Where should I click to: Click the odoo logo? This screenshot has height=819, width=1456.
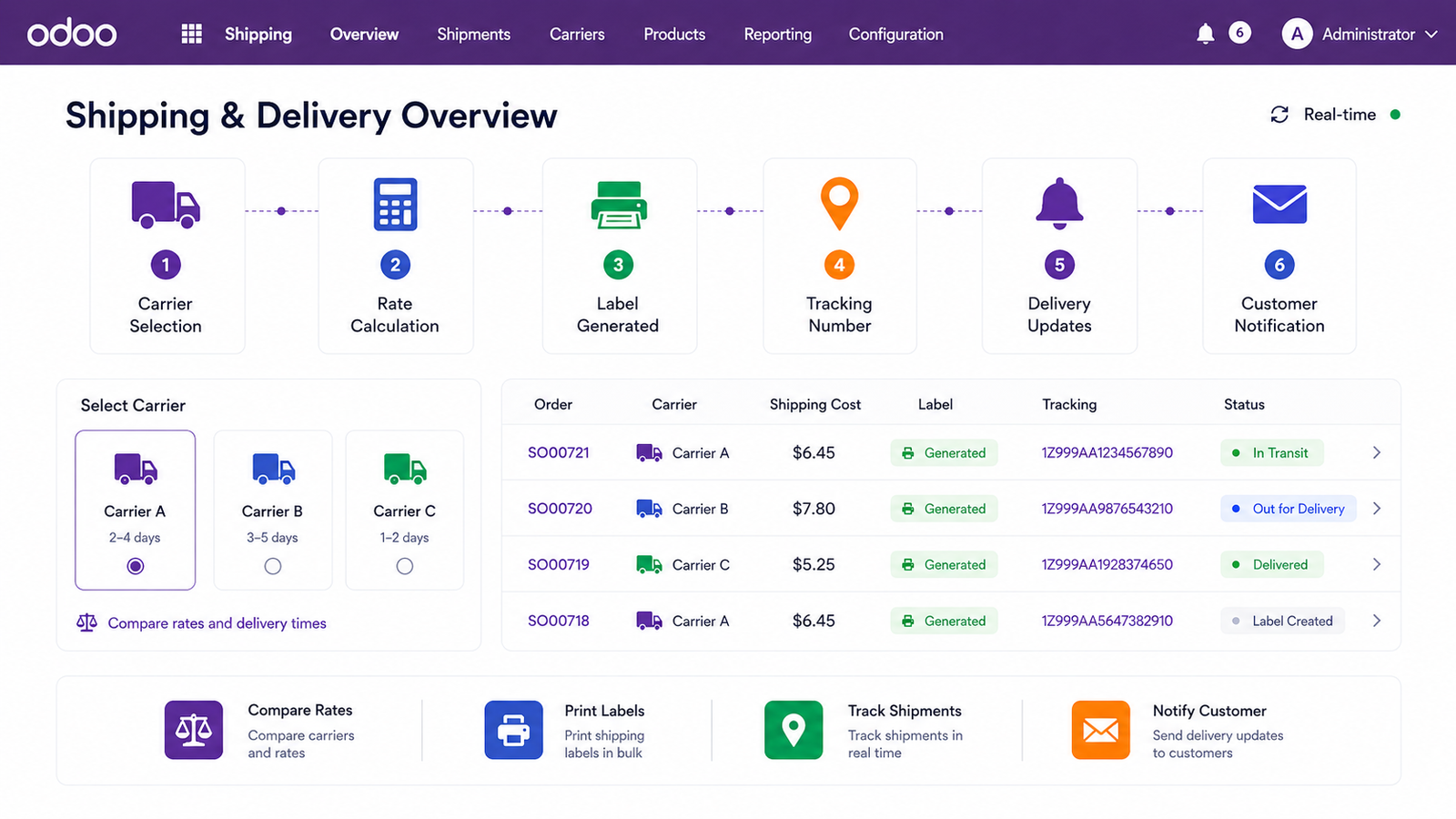pyautogui.click(x=72, y=34)
